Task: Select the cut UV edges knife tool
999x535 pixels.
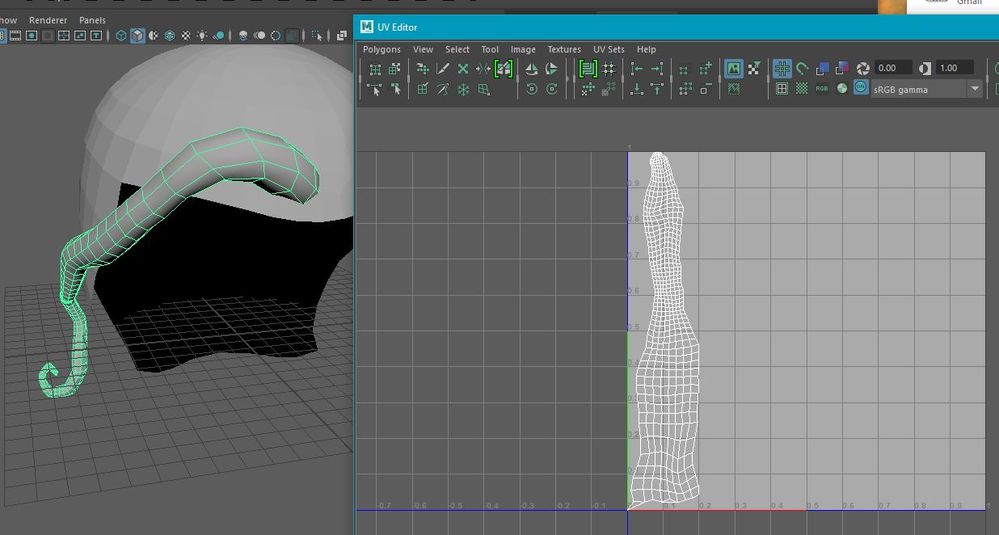Action: (443, 69)
